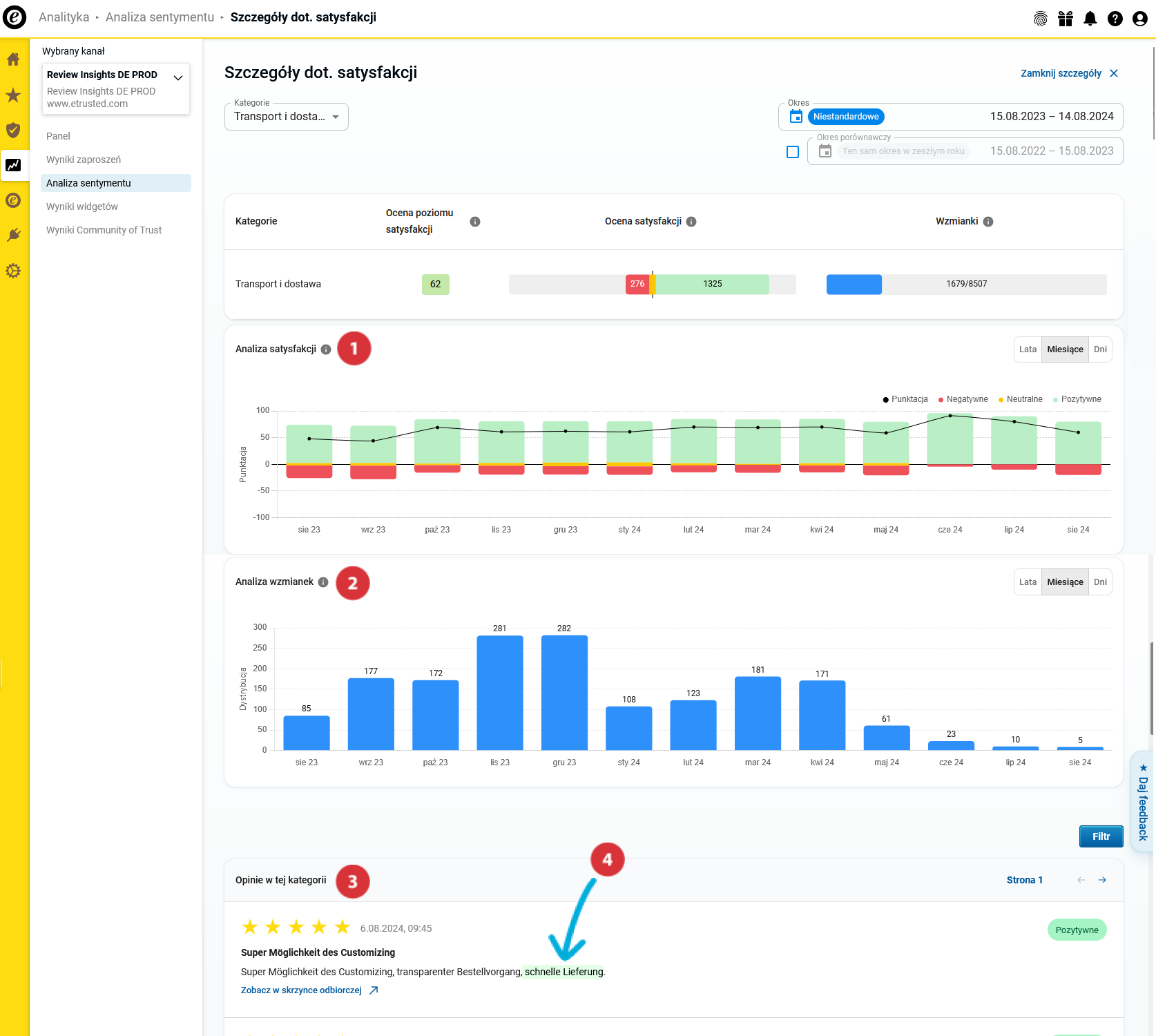Image resolution: width=1156 pixels, height=1036 pixels.
Task: Open the plug integrations sidebar icon
Action: pos(13,236)
